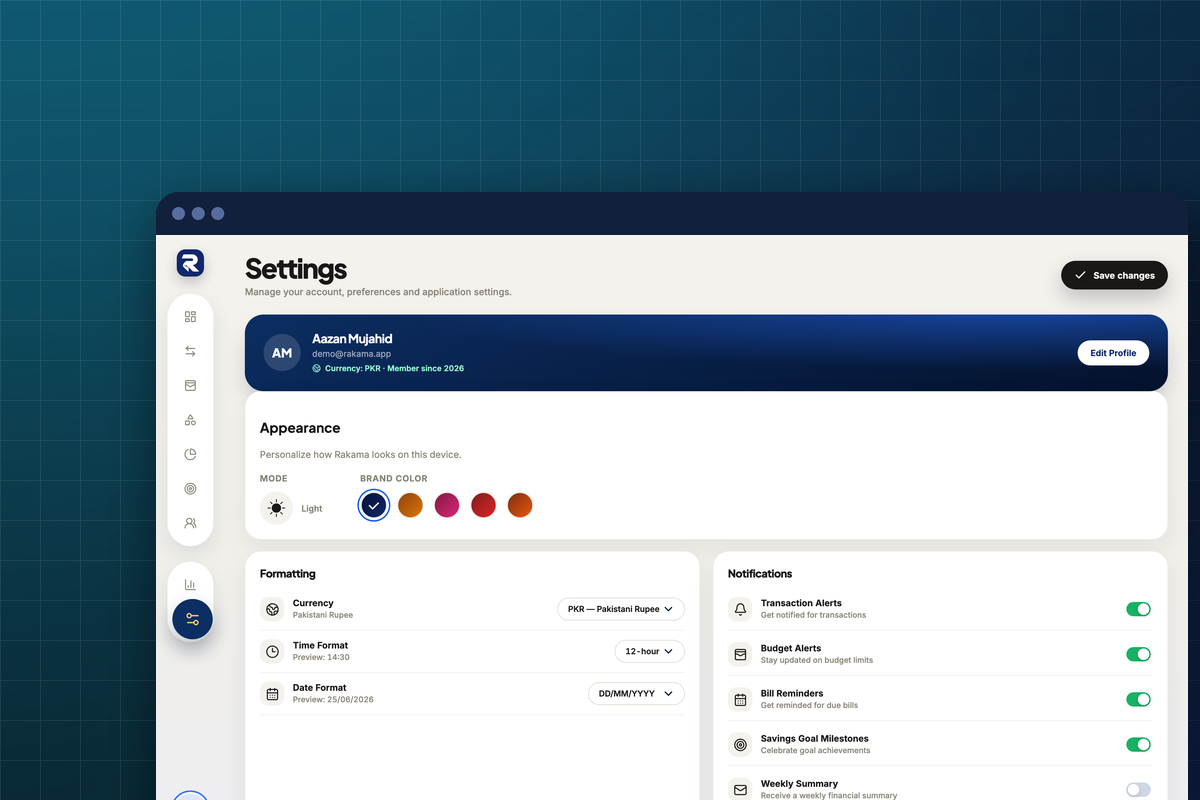Turn off Budget Alerts switch
Viewport: 1200px width, 800px height.
click(x=1138, y=654)
